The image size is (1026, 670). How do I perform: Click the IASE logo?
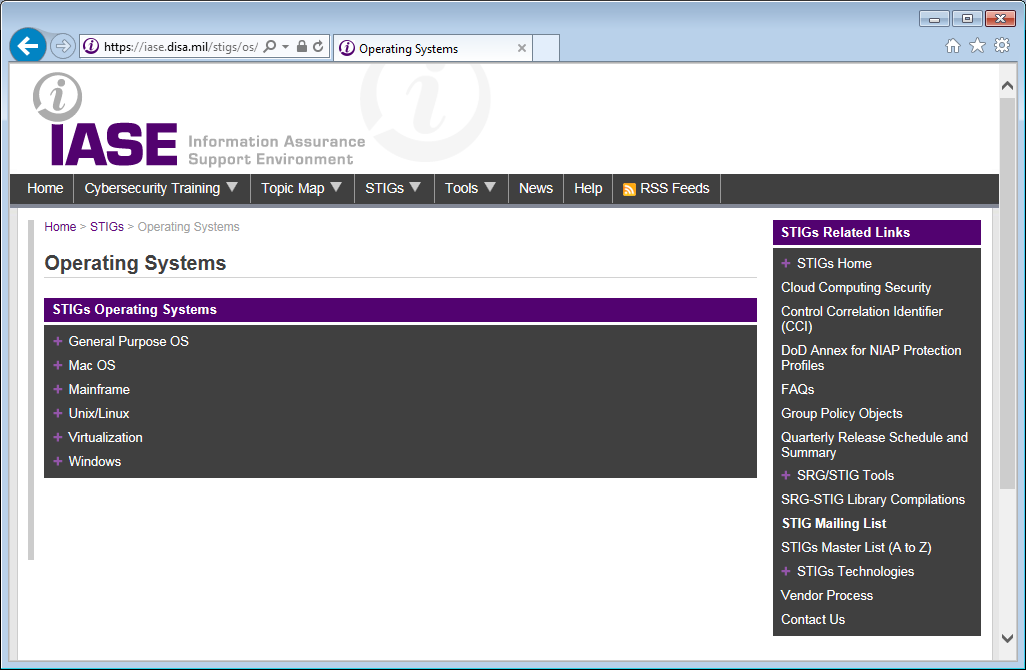point(199,120)
